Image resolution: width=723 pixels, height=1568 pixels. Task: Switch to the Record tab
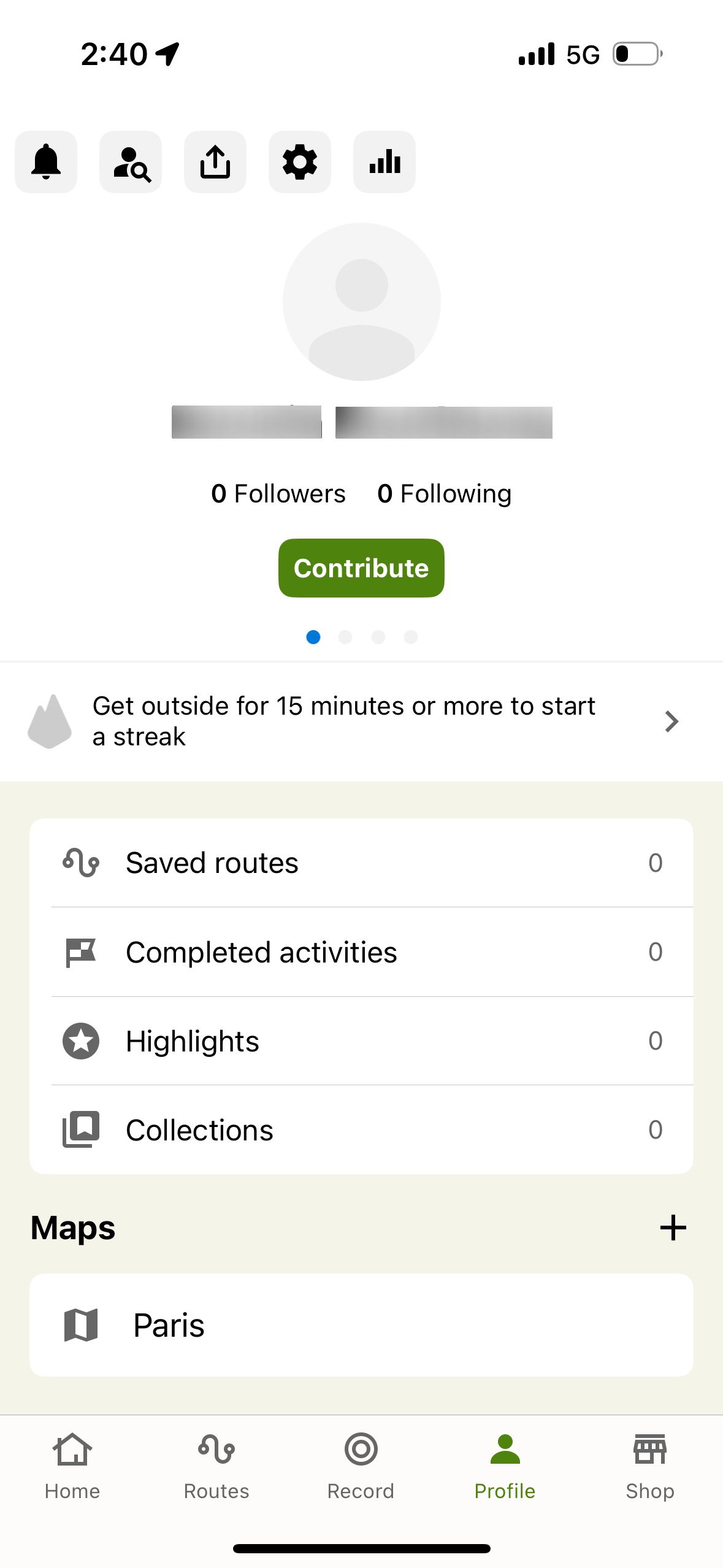pos(361,1467)
